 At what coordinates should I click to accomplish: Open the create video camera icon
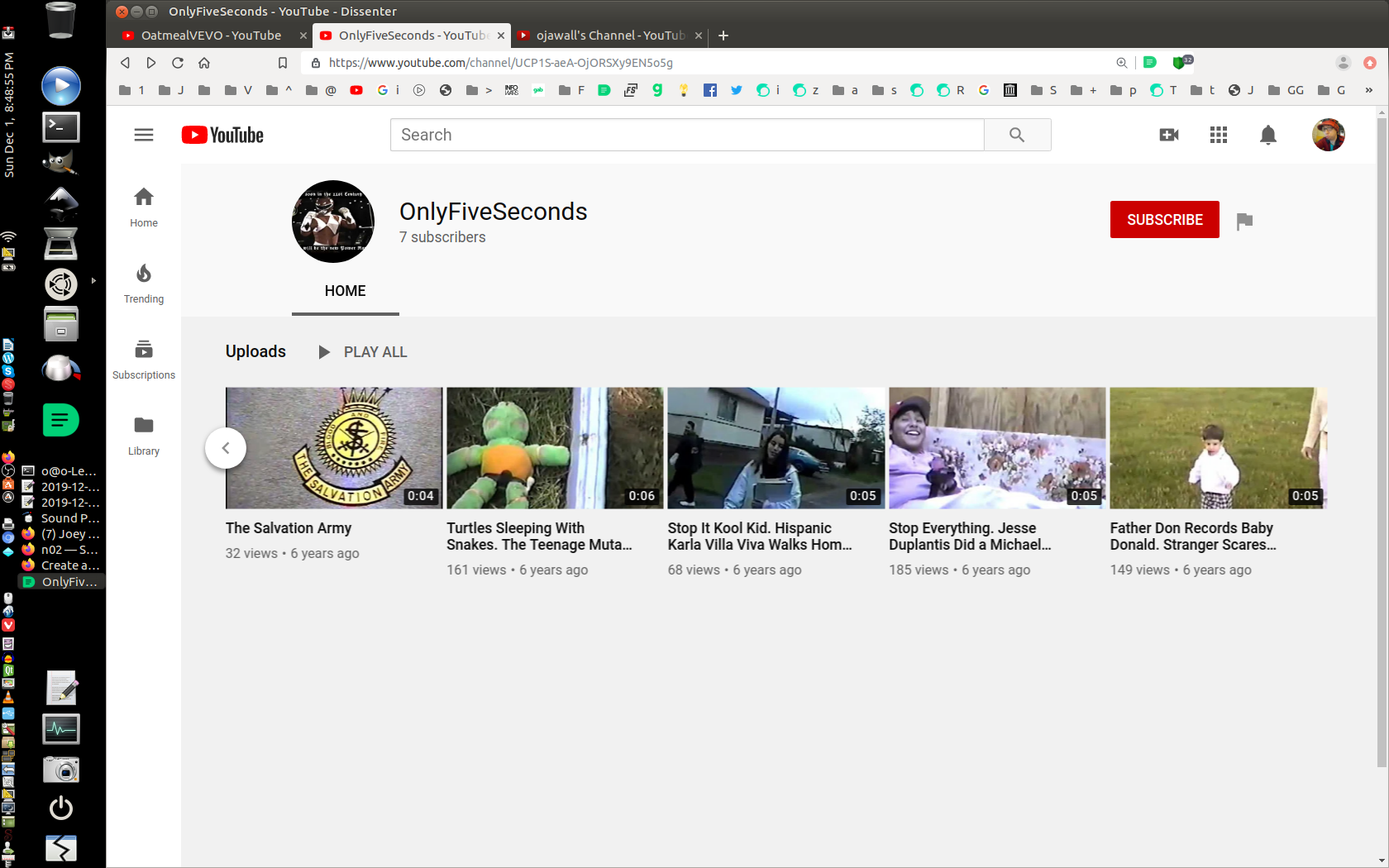(x=1169, y=135)
